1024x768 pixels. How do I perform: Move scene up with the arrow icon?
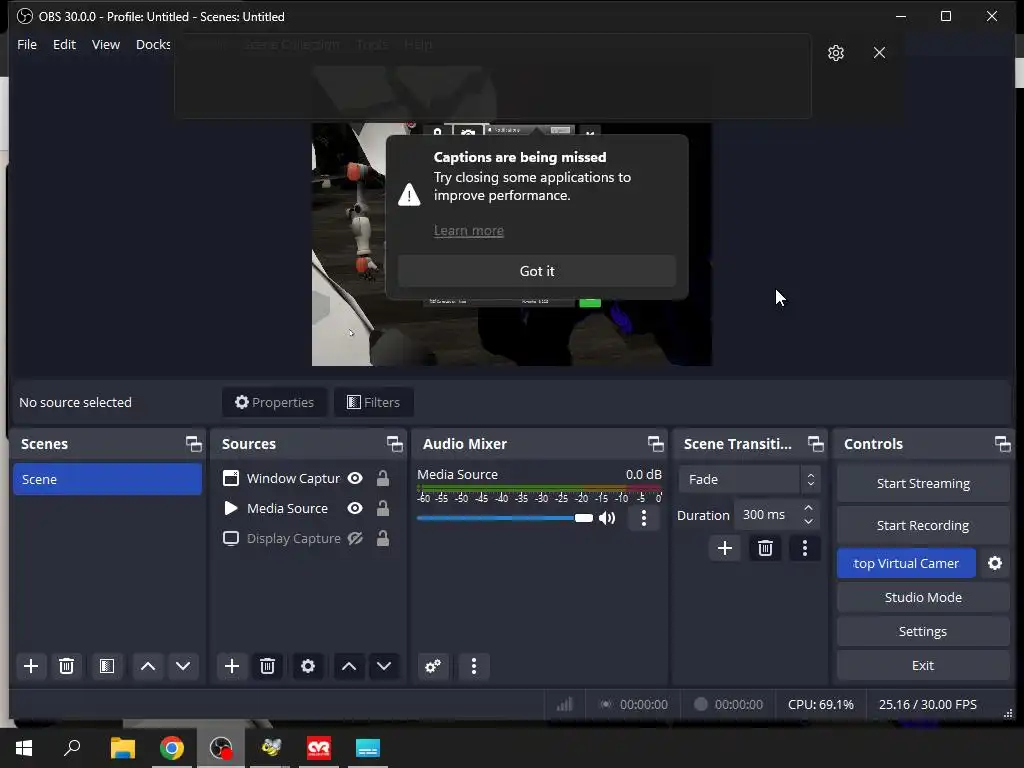point(148,666)
